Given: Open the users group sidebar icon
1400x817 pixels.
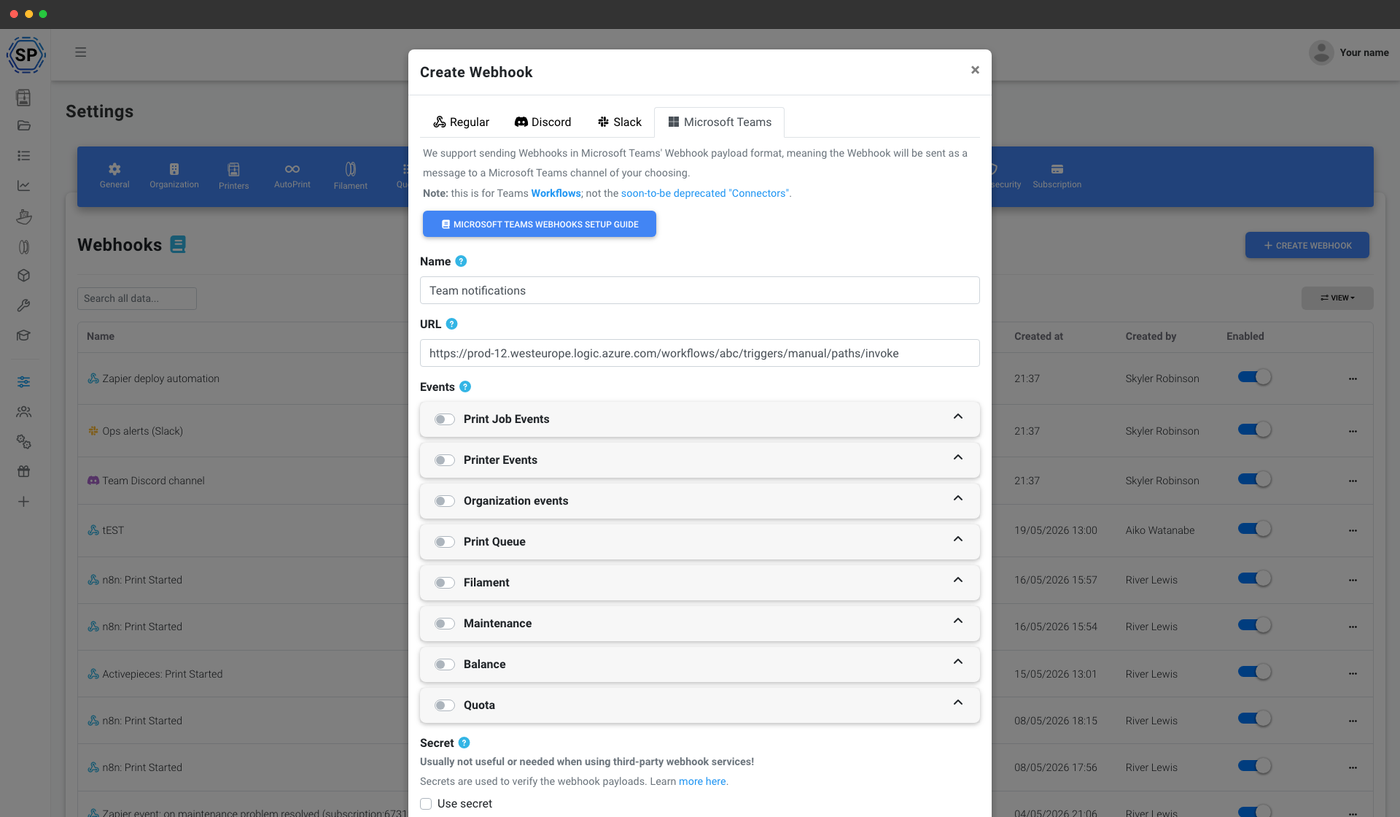Looking at the screenshot, I should pyautogui.click(x=24, y=412).
